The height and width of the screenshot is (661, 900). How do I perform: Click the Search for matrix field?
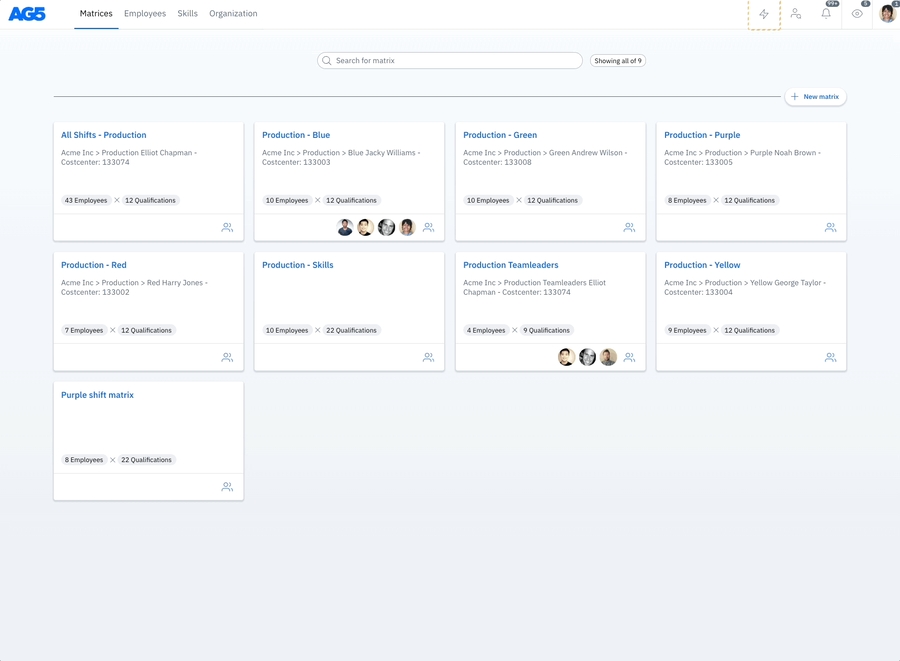[x=450, y=61]
